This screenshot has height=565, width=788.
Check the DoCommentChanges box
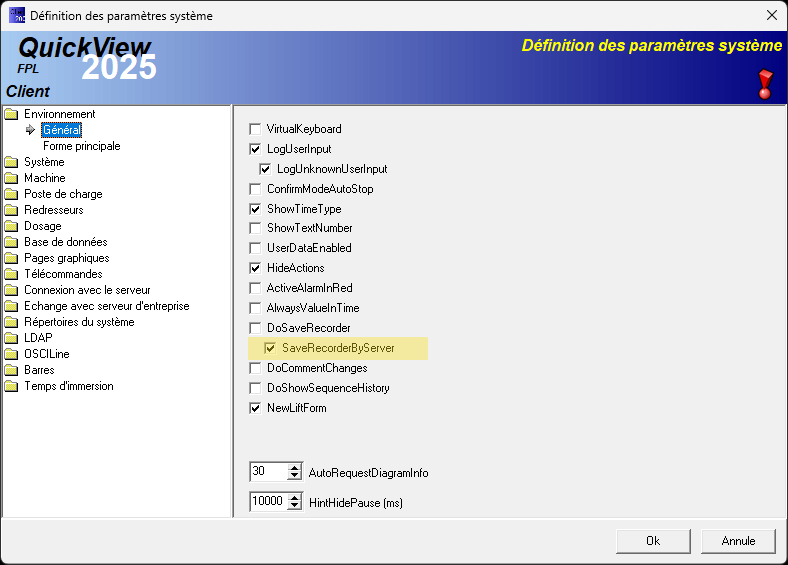[255, 368]
